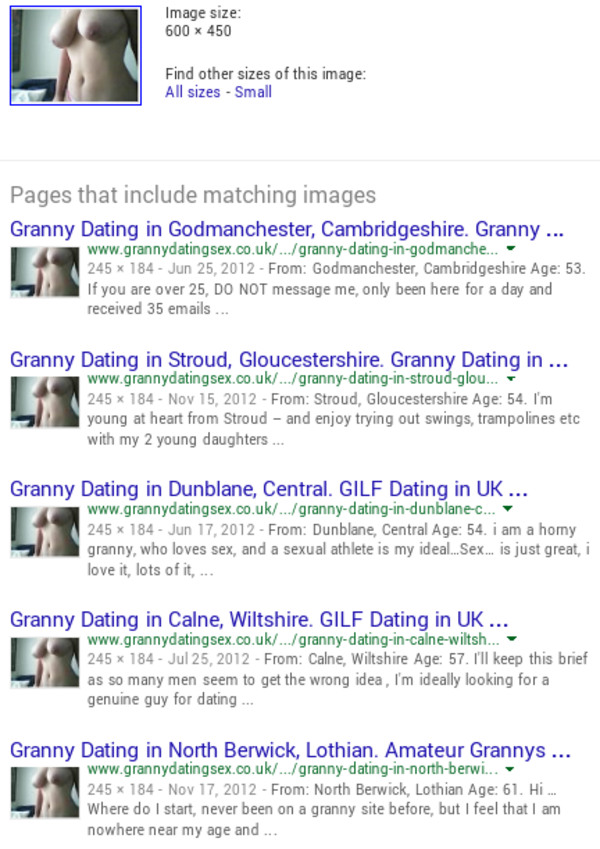Click the large query image thumbnail
600x849 pixels.
(x=76, y=55)
